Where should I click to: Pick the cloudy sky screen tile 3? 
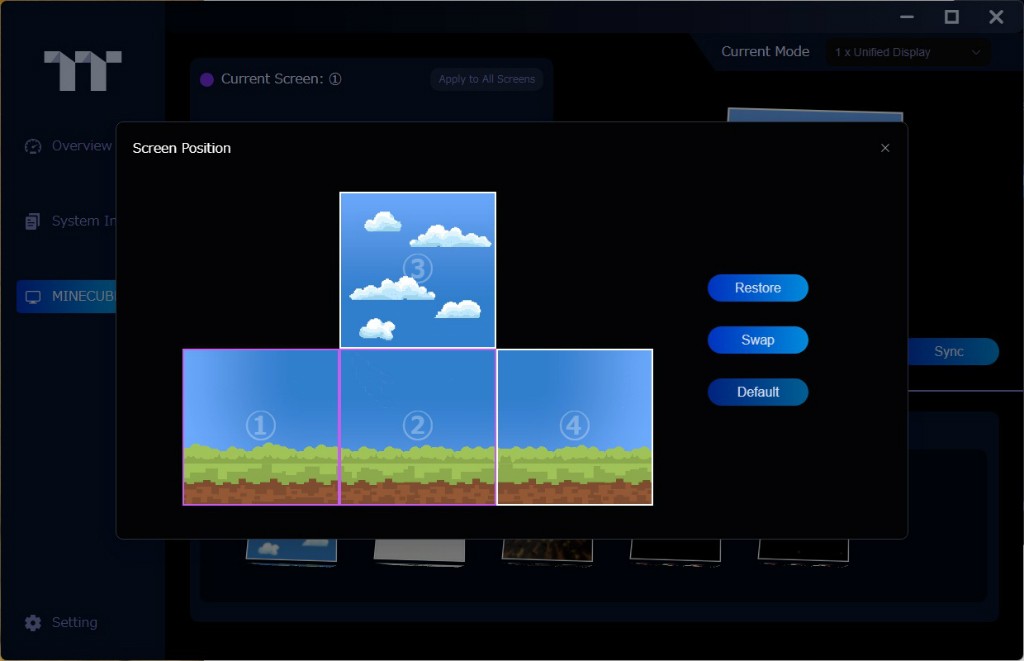point(417,270)
